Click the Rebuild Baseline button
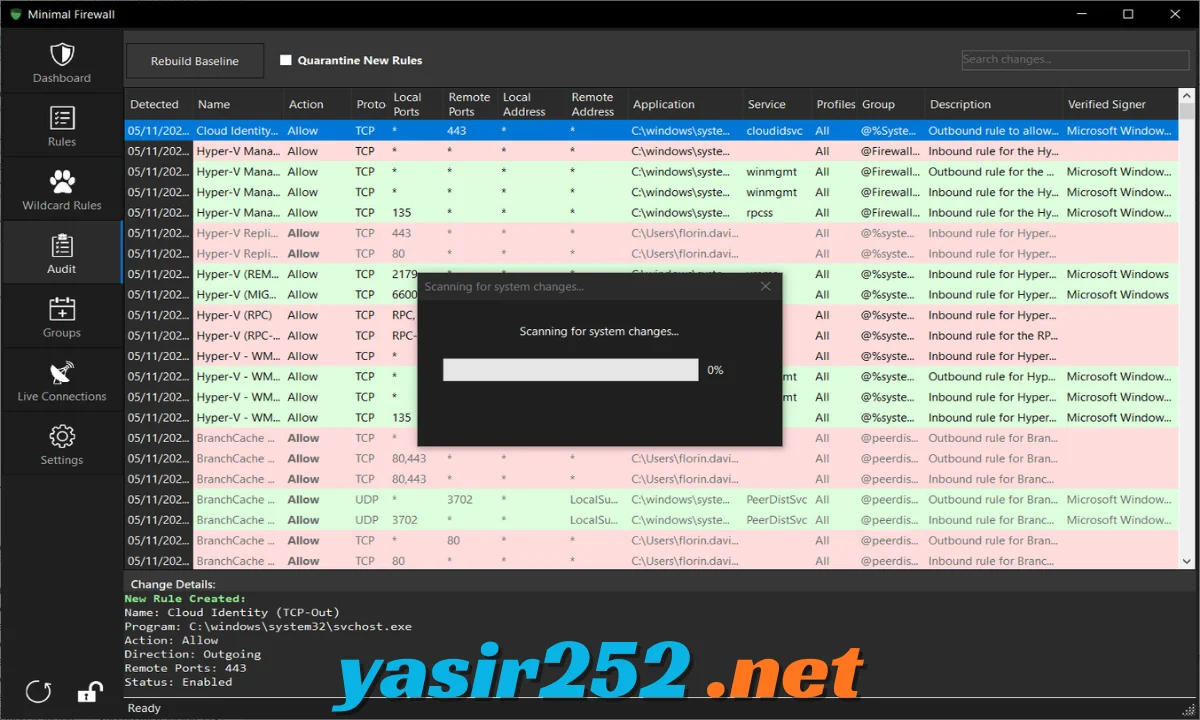The height and width of the screenshot is (720, 1200). (x=195, y=61)
